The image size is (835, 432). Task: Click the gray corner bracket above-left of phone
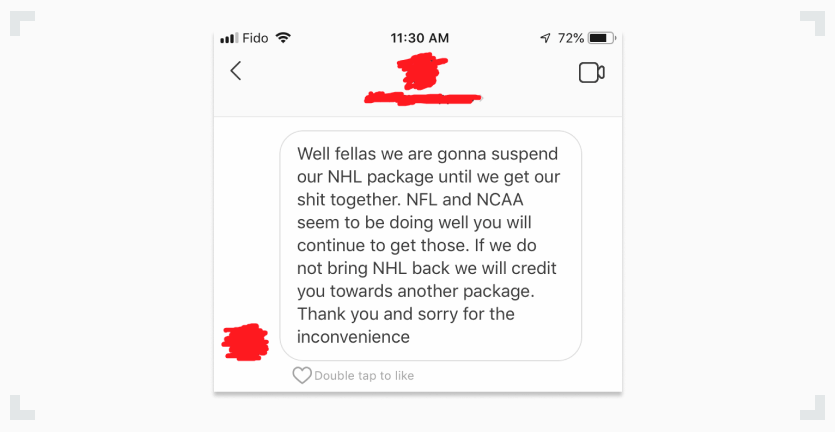point(22,23)
